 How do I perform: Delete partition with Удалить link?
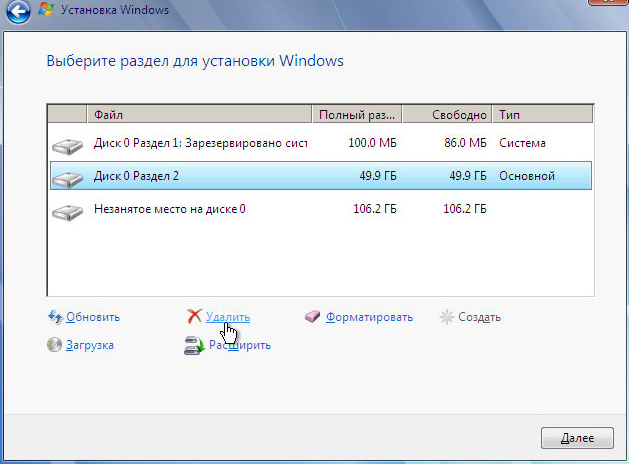coord(228,317)
